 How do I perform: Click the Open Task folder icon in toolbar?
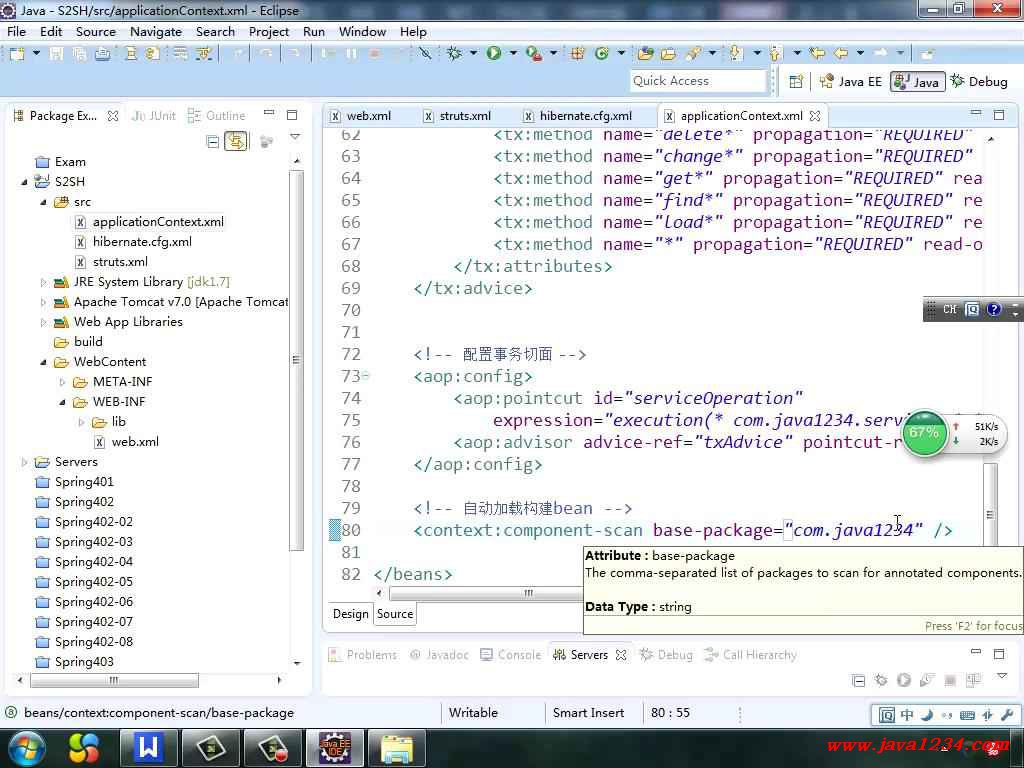pos(668,54)
